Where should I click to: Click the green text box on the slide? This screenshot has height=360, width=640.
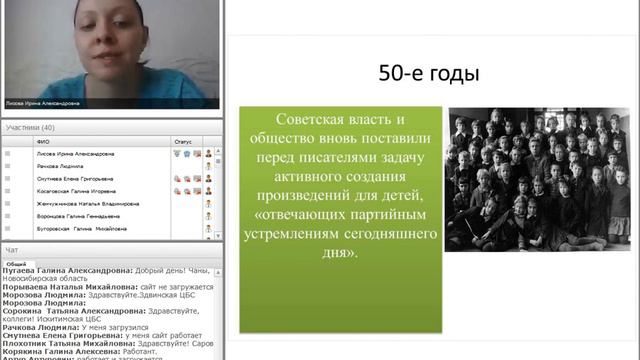(x=340, y=220)
